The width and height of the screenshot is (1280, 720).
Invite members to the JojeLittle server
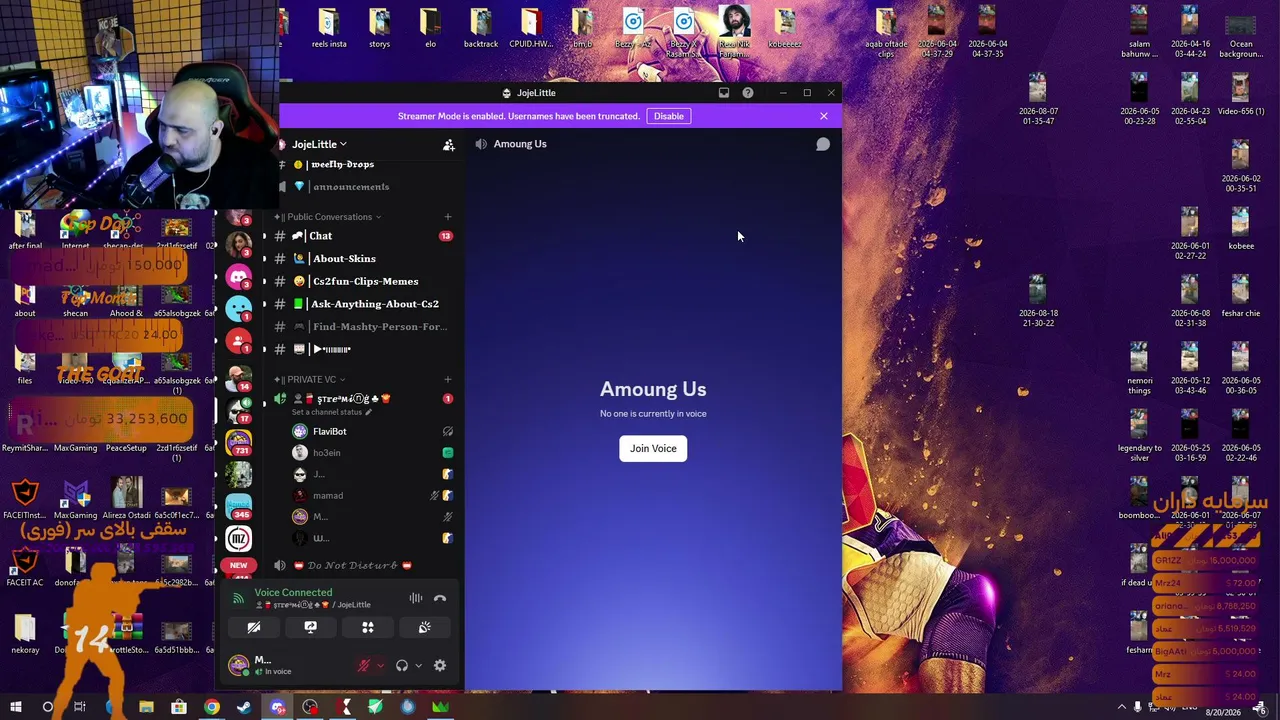pyautogui.click(x=449, y=145)
